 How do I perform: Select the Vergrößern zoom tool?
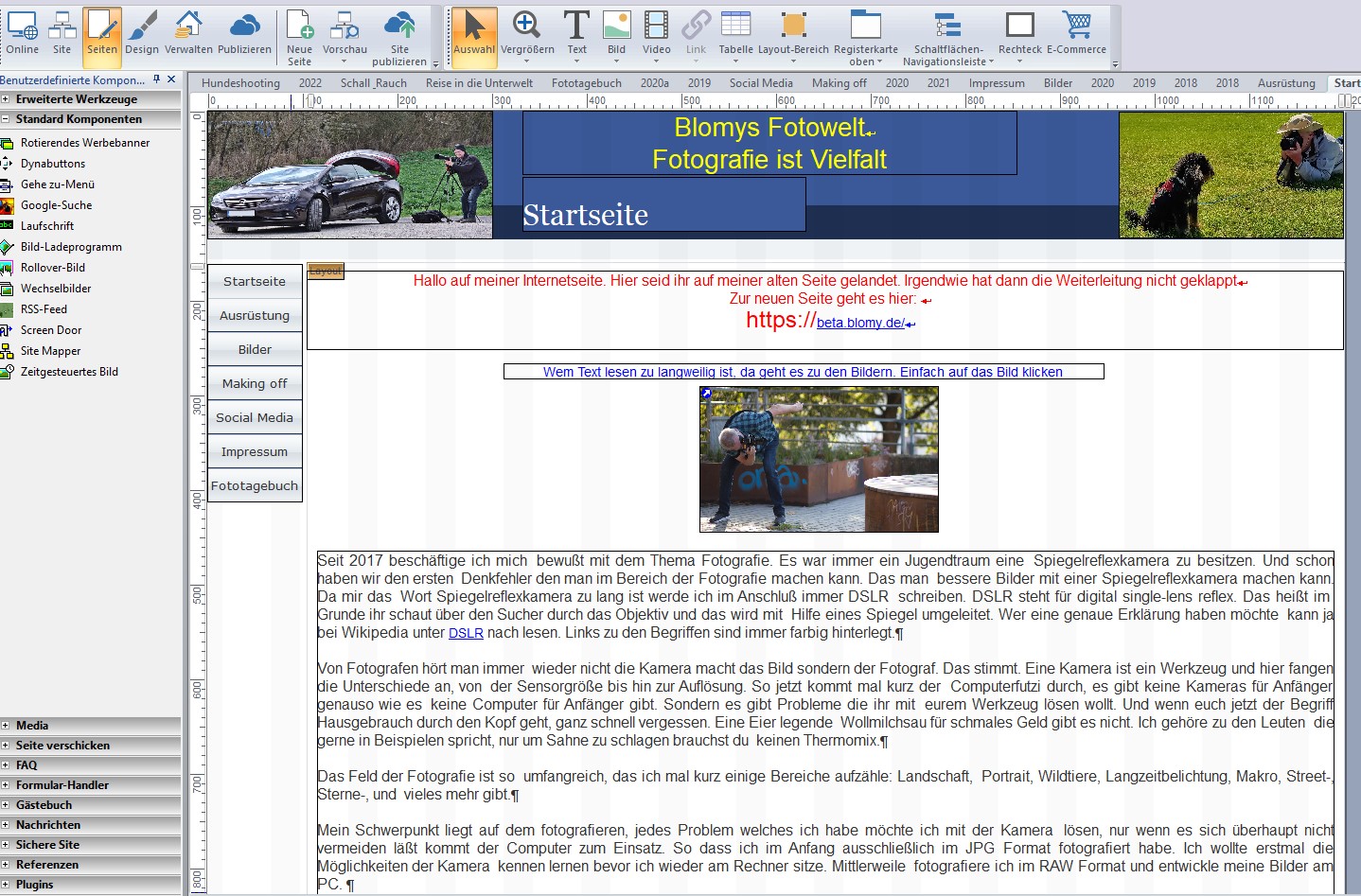(x=527, y=34)
